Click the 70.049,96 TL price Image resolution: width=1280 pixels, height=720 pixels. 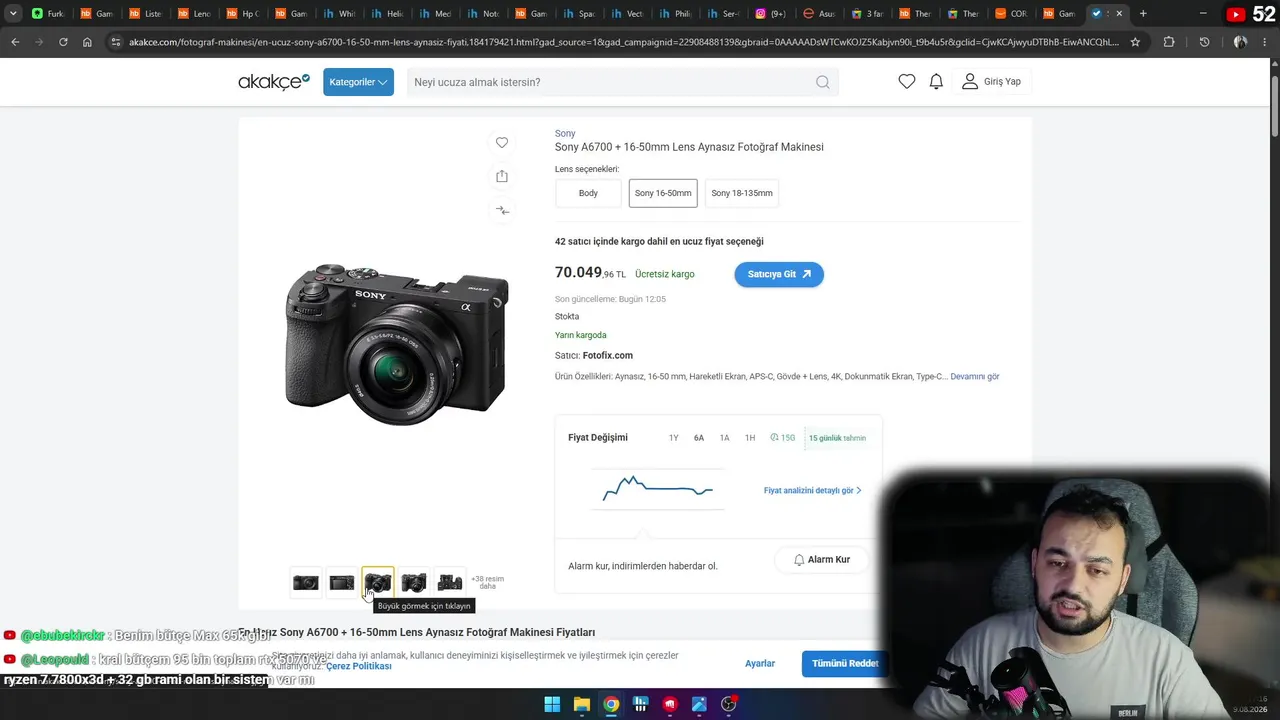point(590,273)
